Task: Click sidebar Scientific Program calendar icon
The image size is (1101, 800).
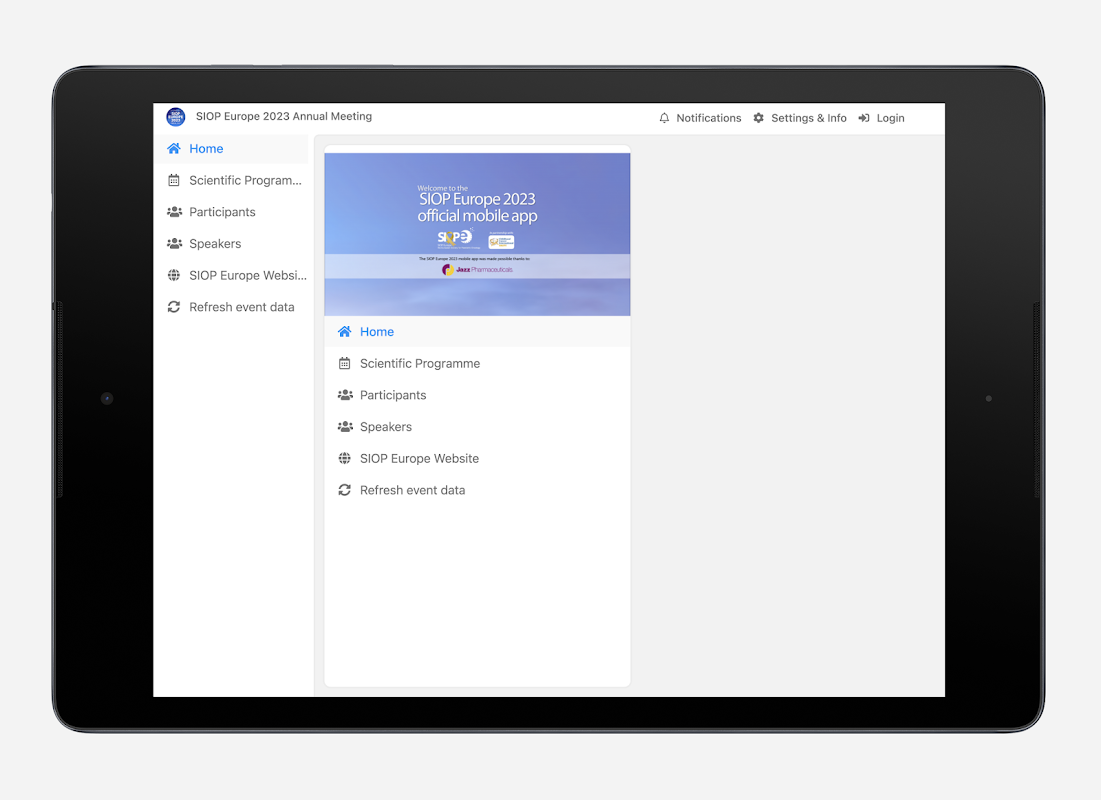Action: click(x=174, y=180)
